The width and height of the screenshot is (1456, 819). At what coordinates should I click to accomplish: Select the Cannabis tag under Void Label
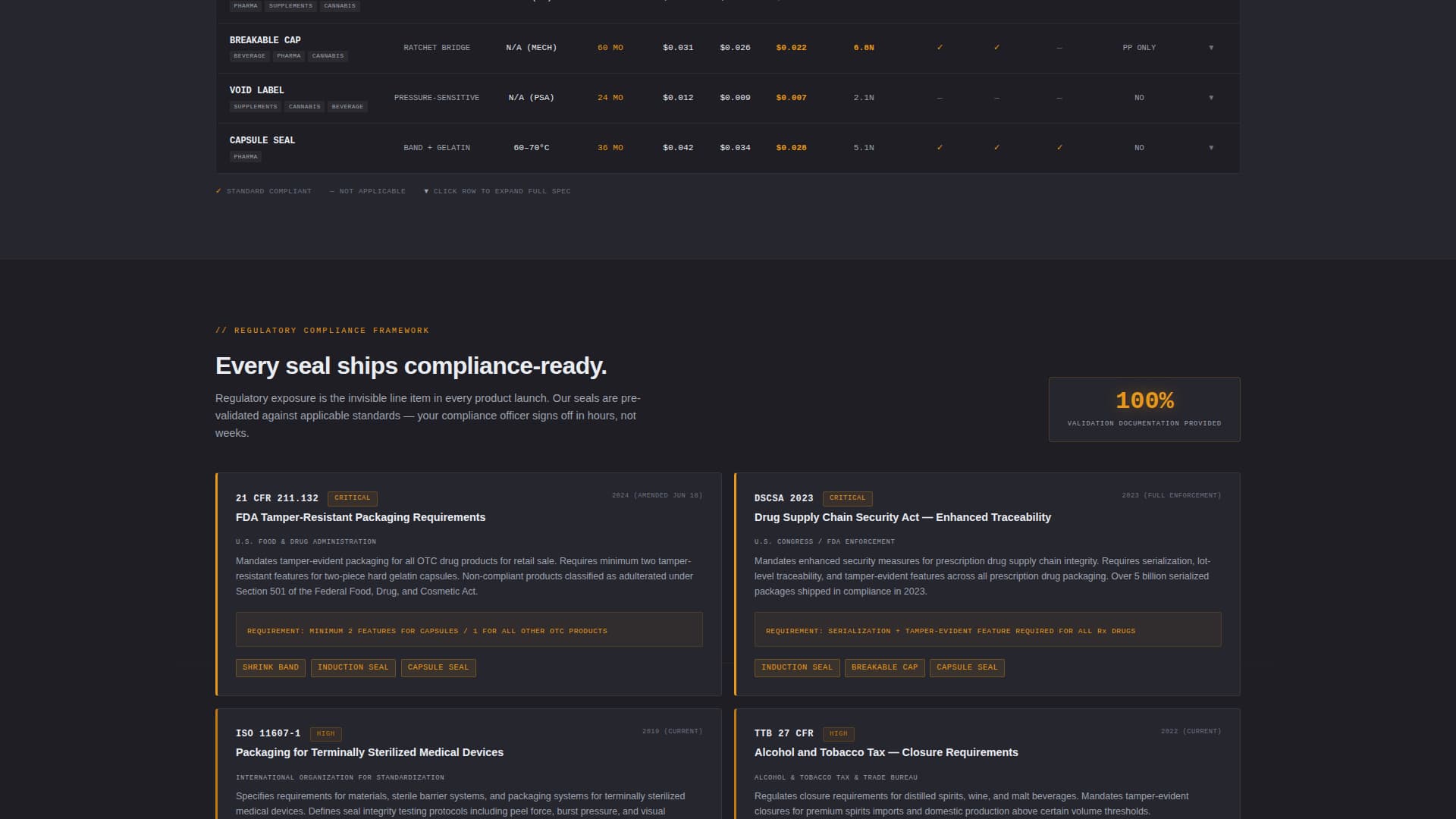pos(304,107)
